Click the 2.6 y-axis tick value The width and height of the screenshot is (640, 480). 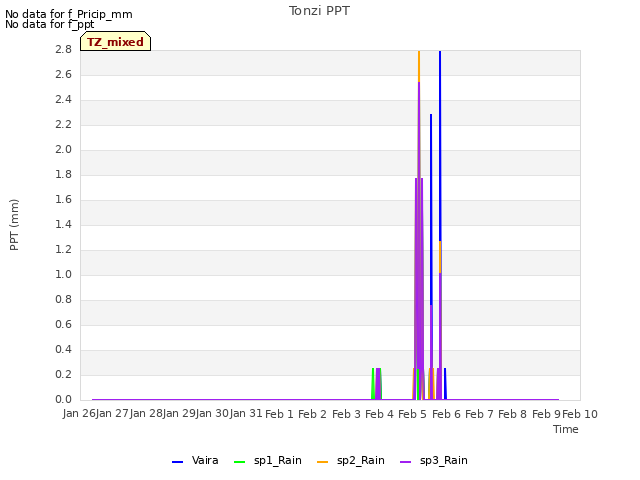63,74
